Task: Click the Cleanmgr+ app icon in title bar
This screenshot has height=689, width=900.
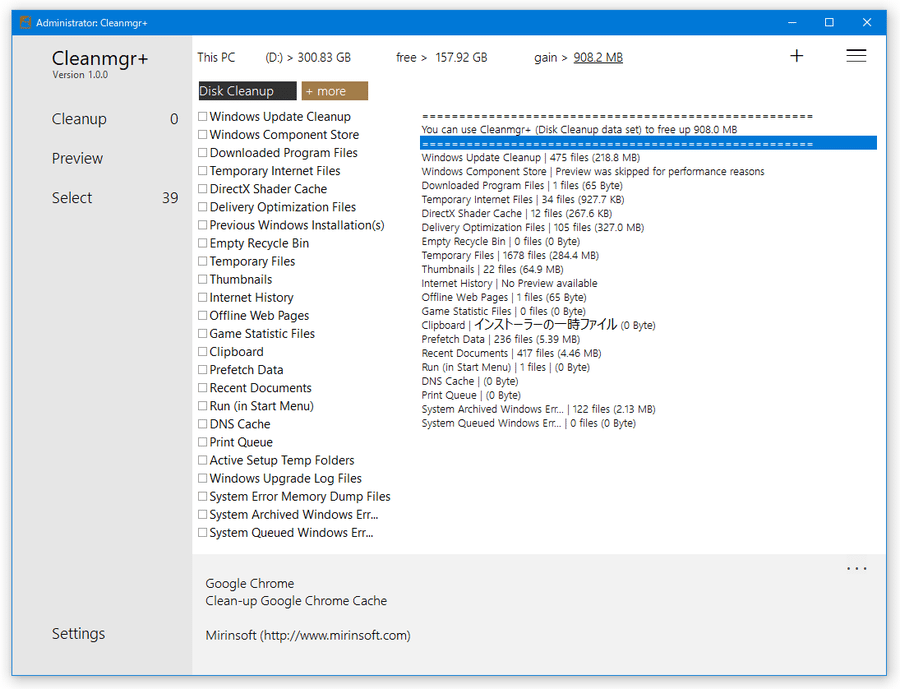Action: [x=25, y=22]
